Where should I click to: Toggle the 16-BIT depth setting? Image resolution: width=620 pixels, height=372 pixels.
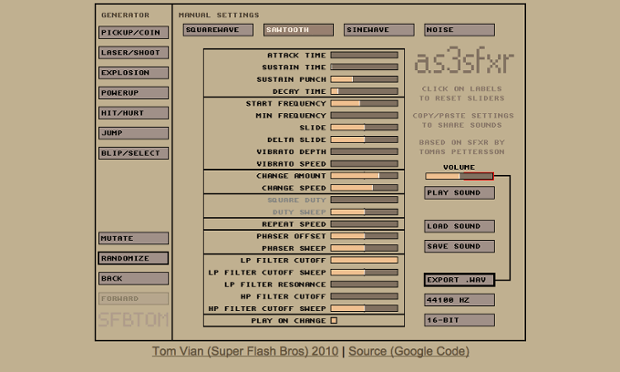tap(459, 320)
